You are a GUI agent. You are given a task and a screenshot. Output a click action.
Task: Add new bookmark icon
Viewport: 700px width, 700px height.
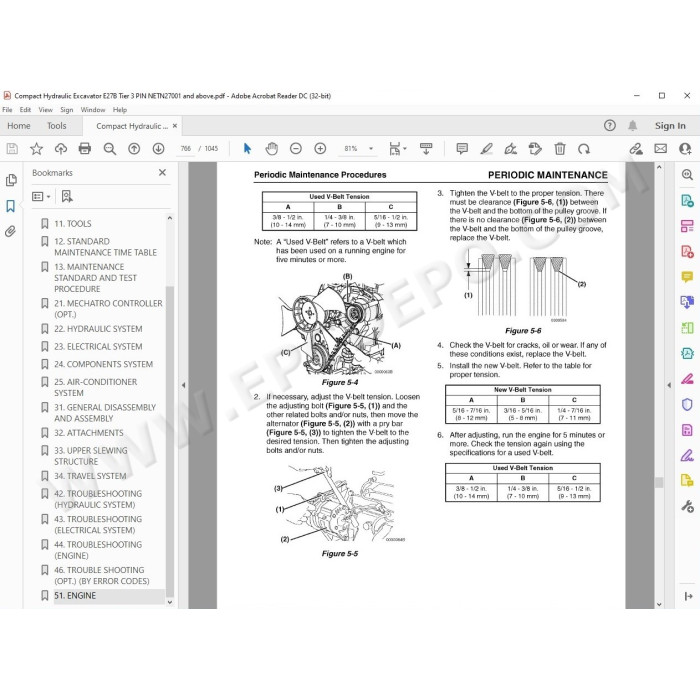click(67, 196)
